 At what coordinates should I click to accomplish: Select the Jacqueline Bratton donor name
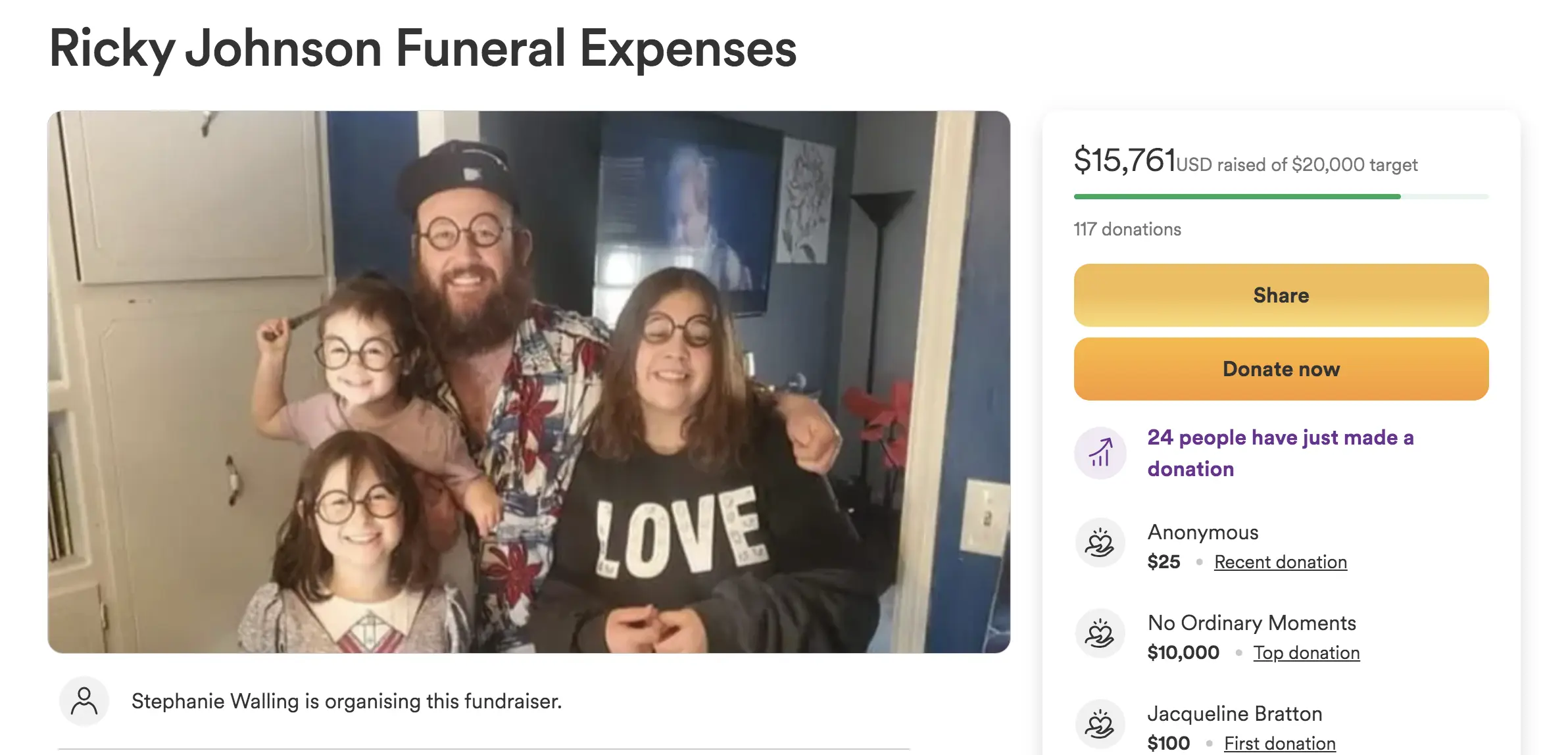click(1235, 714)
